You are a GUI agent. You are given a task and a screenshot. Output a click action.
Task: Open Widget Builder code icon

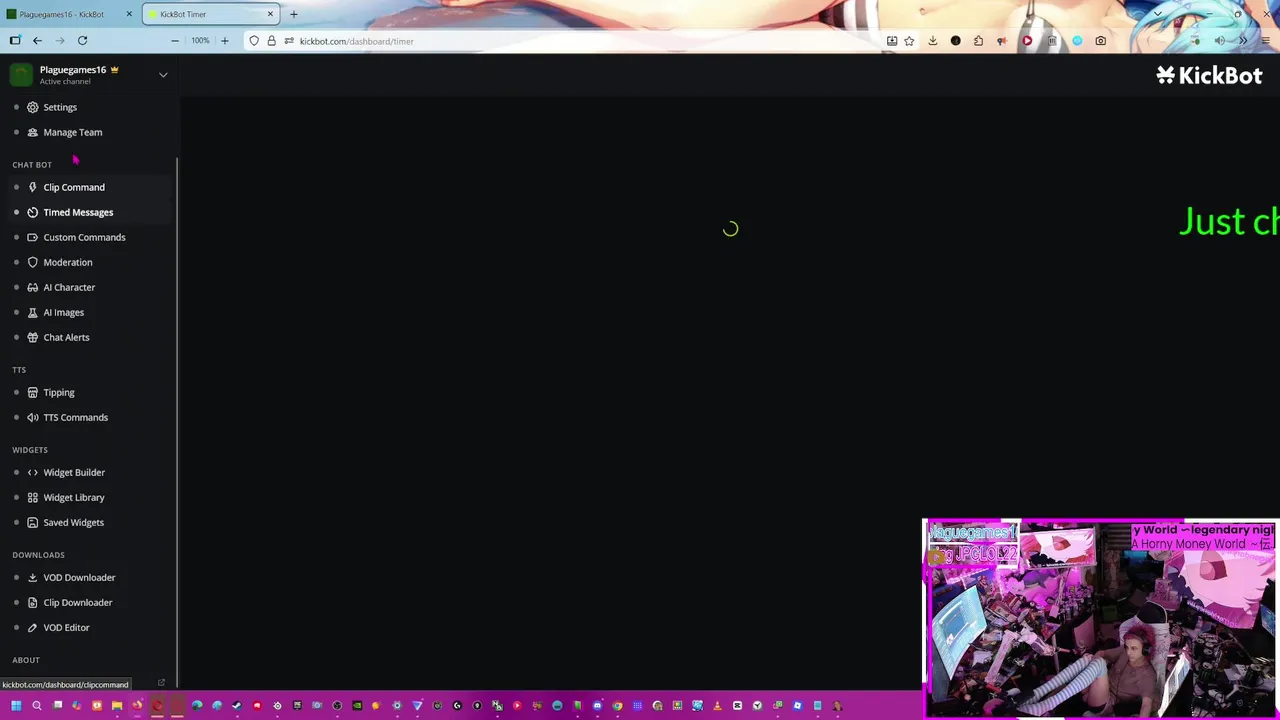pos(33,472)
